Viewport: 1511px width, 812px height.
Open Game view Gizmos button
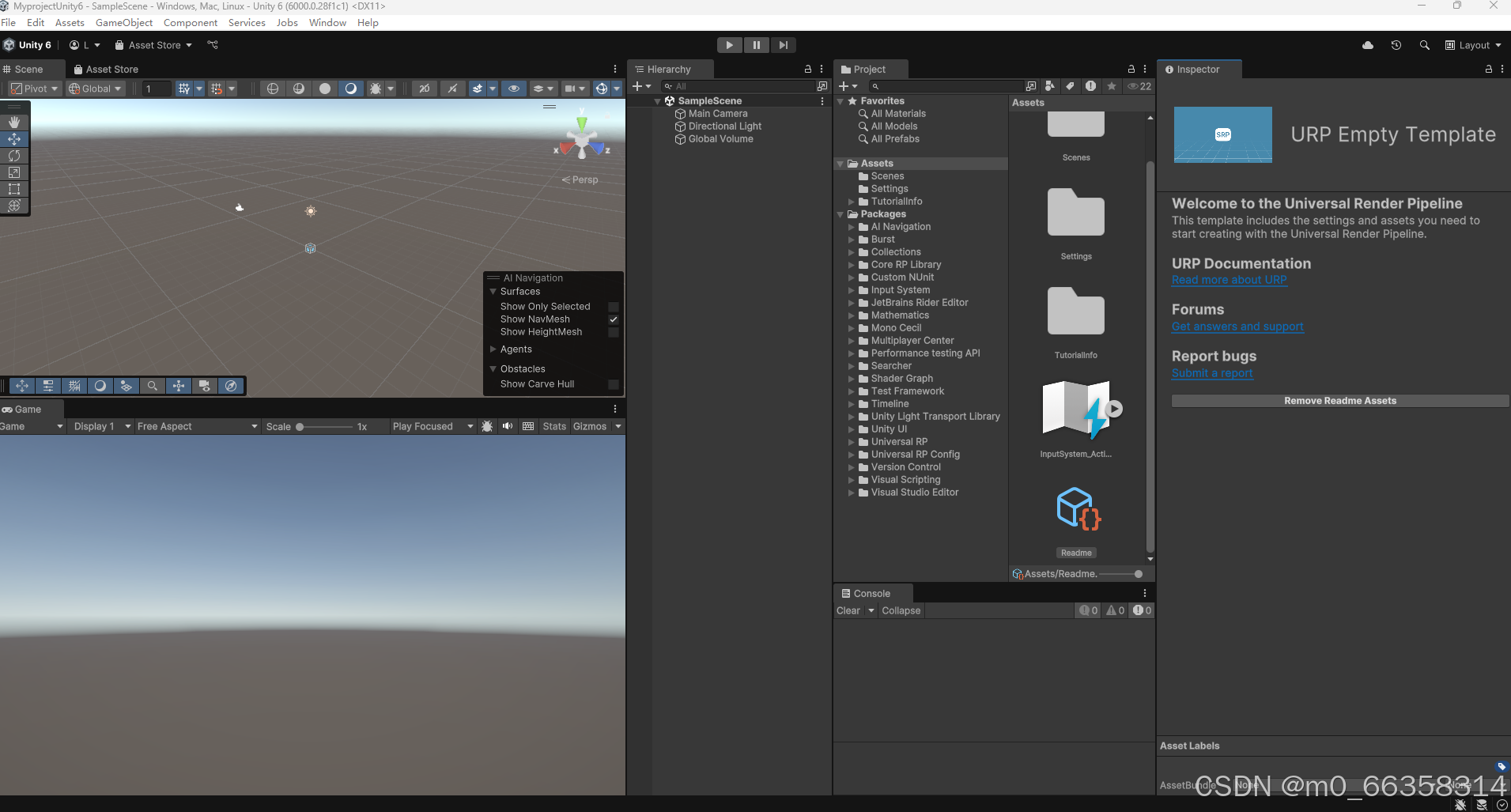(590, 426)
